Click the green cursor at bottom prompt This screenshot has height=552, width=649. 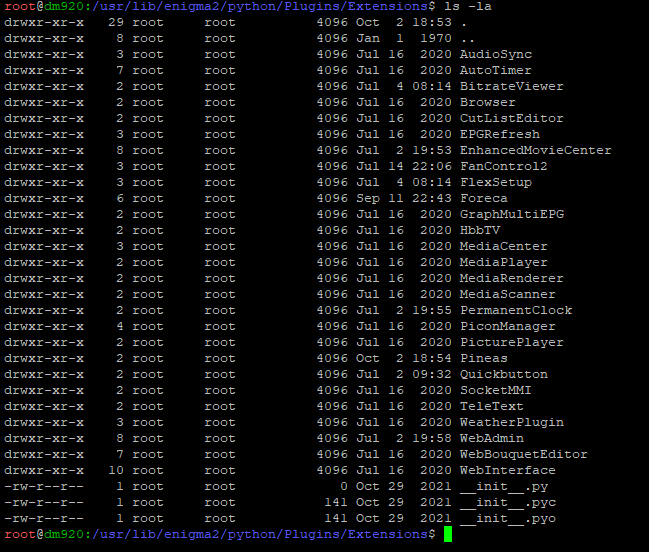click(448, 535)
